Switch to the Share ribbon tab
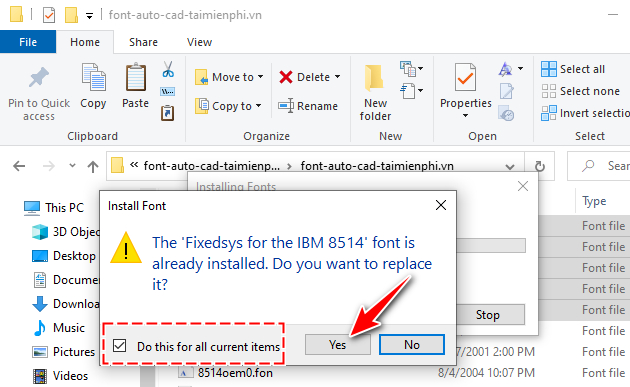 pos(143,42)
